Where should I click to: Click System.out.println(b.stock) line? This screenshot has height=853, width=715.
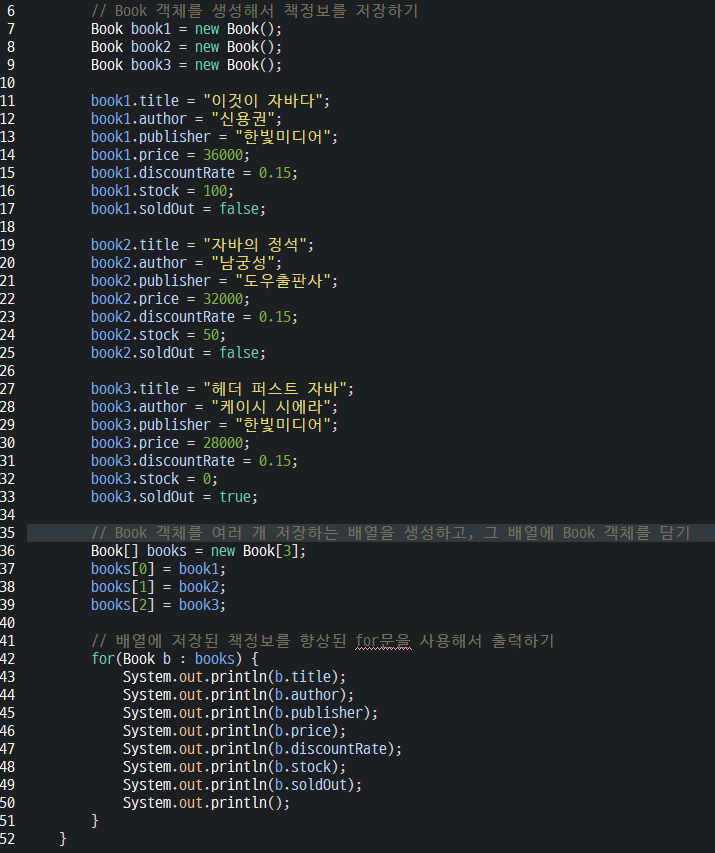(x=235, y=766)
